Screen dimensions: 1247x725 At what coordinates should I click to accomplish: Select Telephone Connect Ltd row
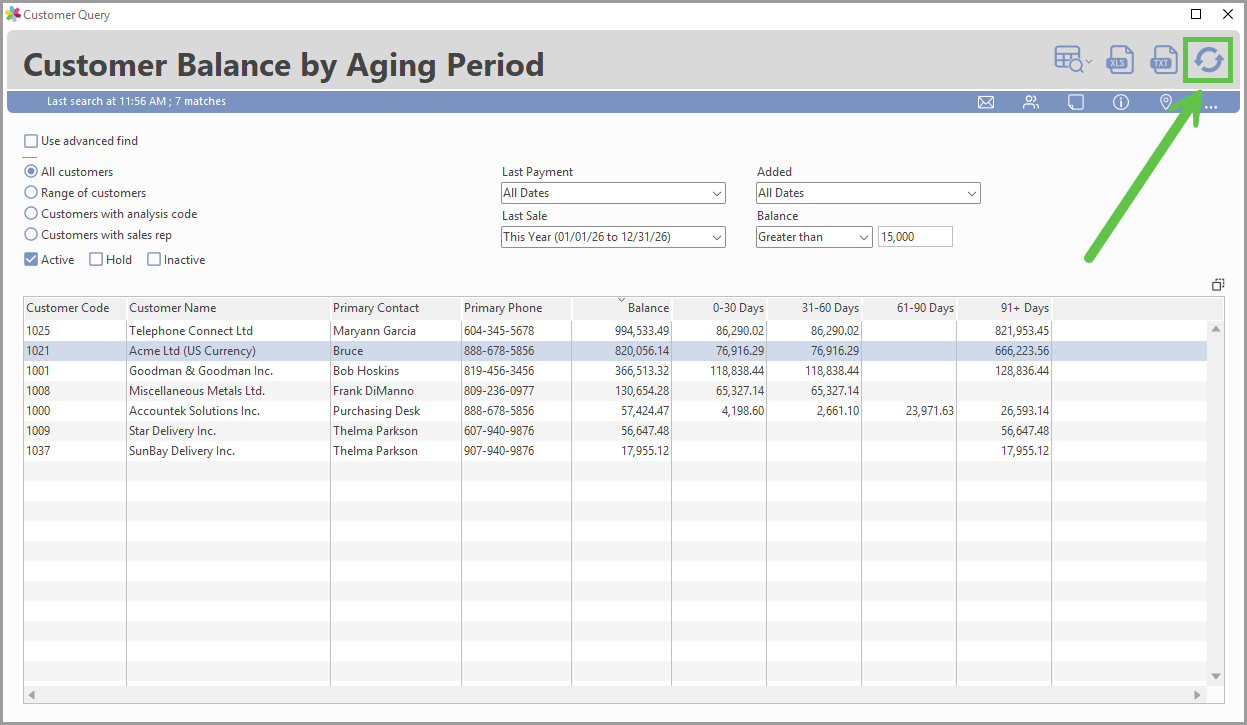[x=615, y=331]
